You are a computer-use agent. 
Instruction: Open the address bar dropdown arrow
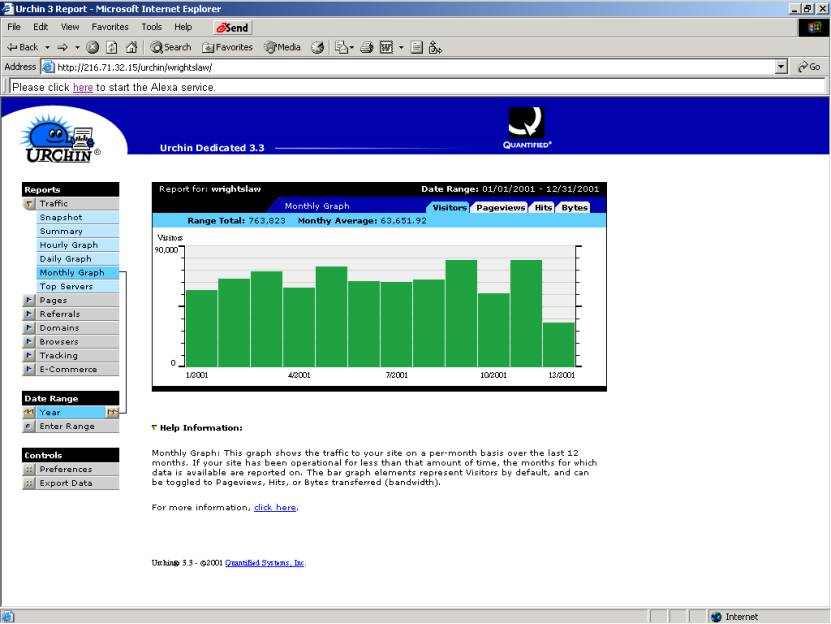click(781, 67)
